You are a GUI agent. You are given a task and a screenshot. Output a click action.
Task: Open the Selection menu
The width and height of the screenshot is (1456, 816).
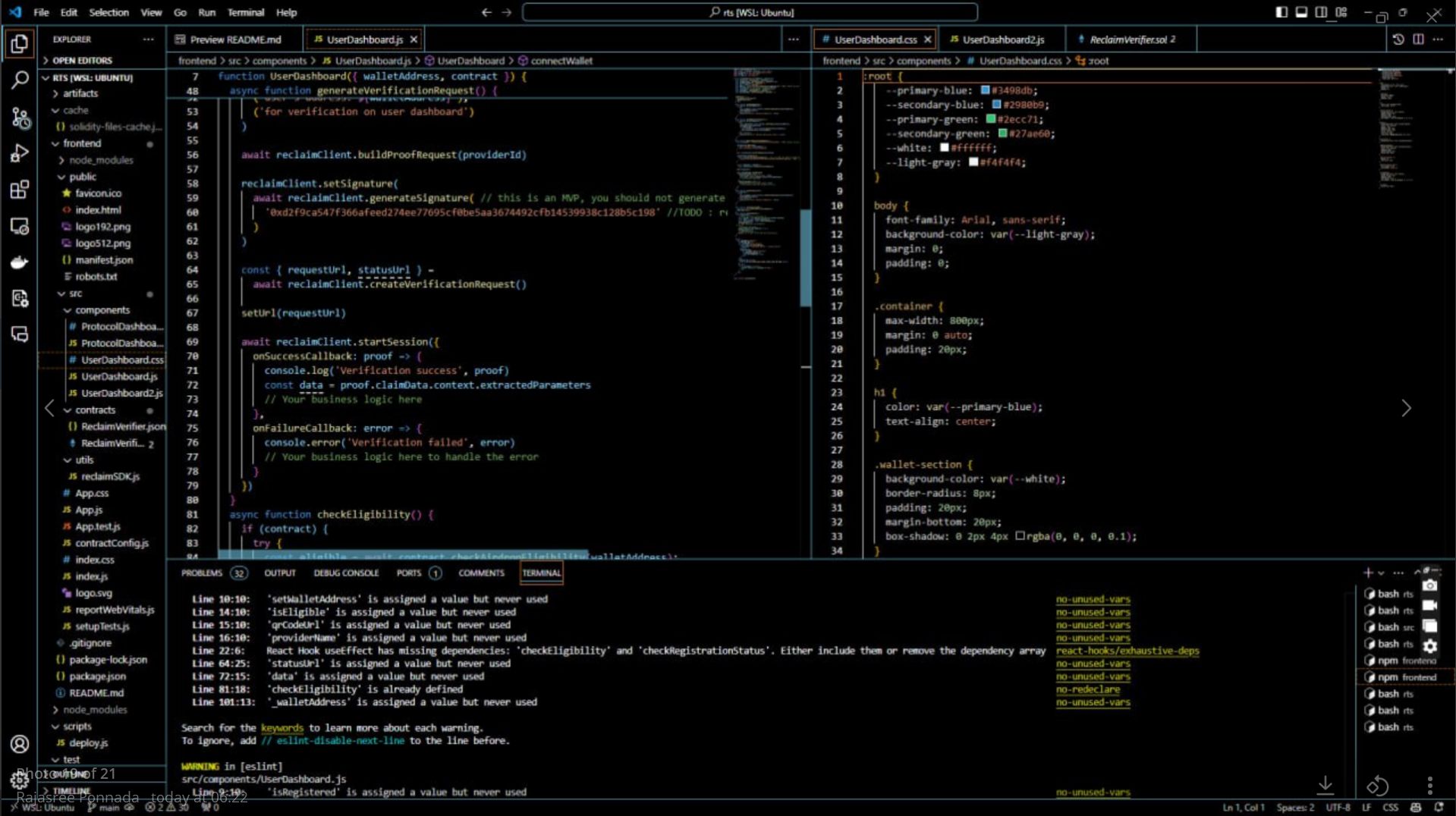108,12
